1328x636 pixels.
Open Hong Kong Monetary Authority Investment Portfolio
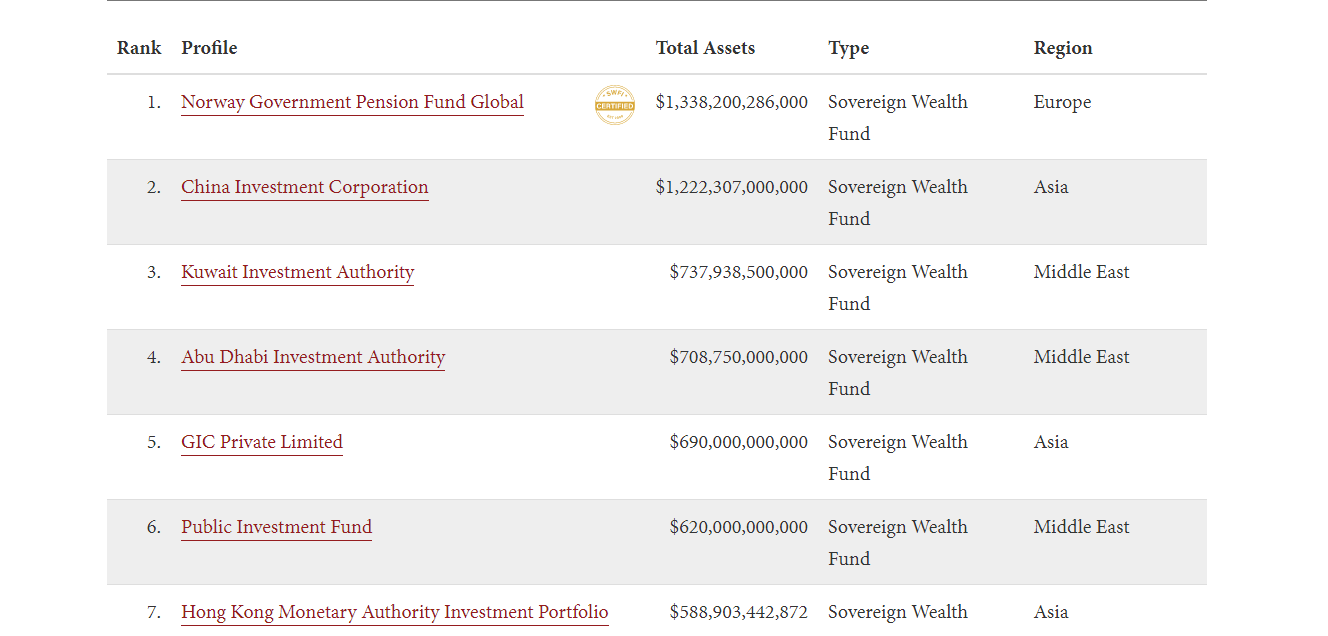(x=394, y=612)
